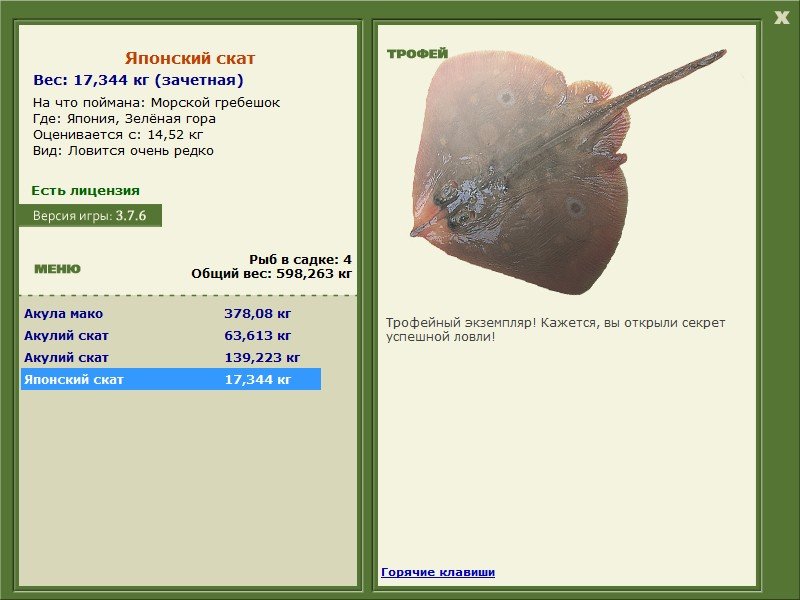
Task: Open the Горячие клавиши hotkeys link
Action: (438, 572)
